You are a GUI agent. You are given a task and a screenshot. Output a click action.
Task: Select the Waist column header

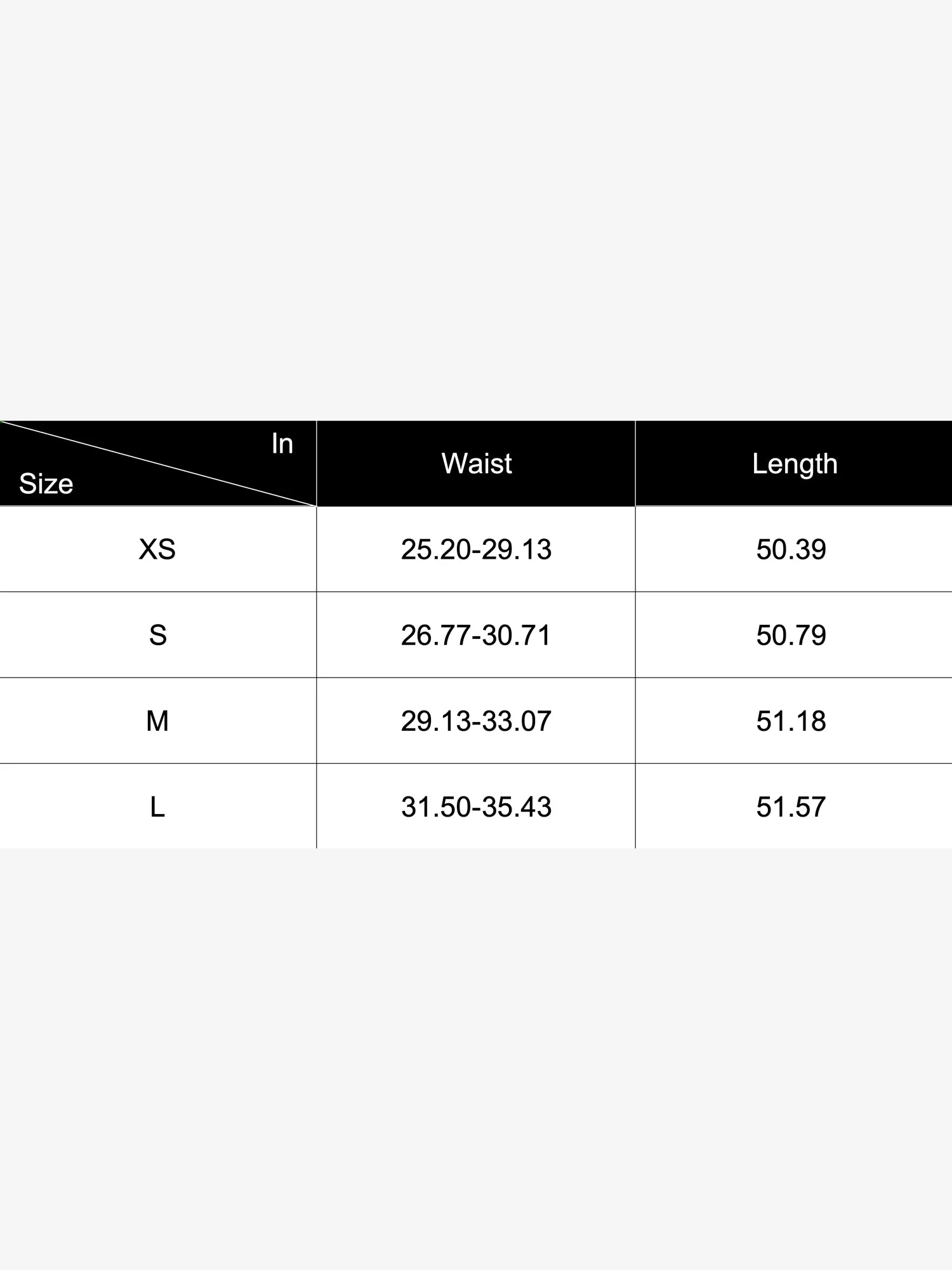[476, 464]
